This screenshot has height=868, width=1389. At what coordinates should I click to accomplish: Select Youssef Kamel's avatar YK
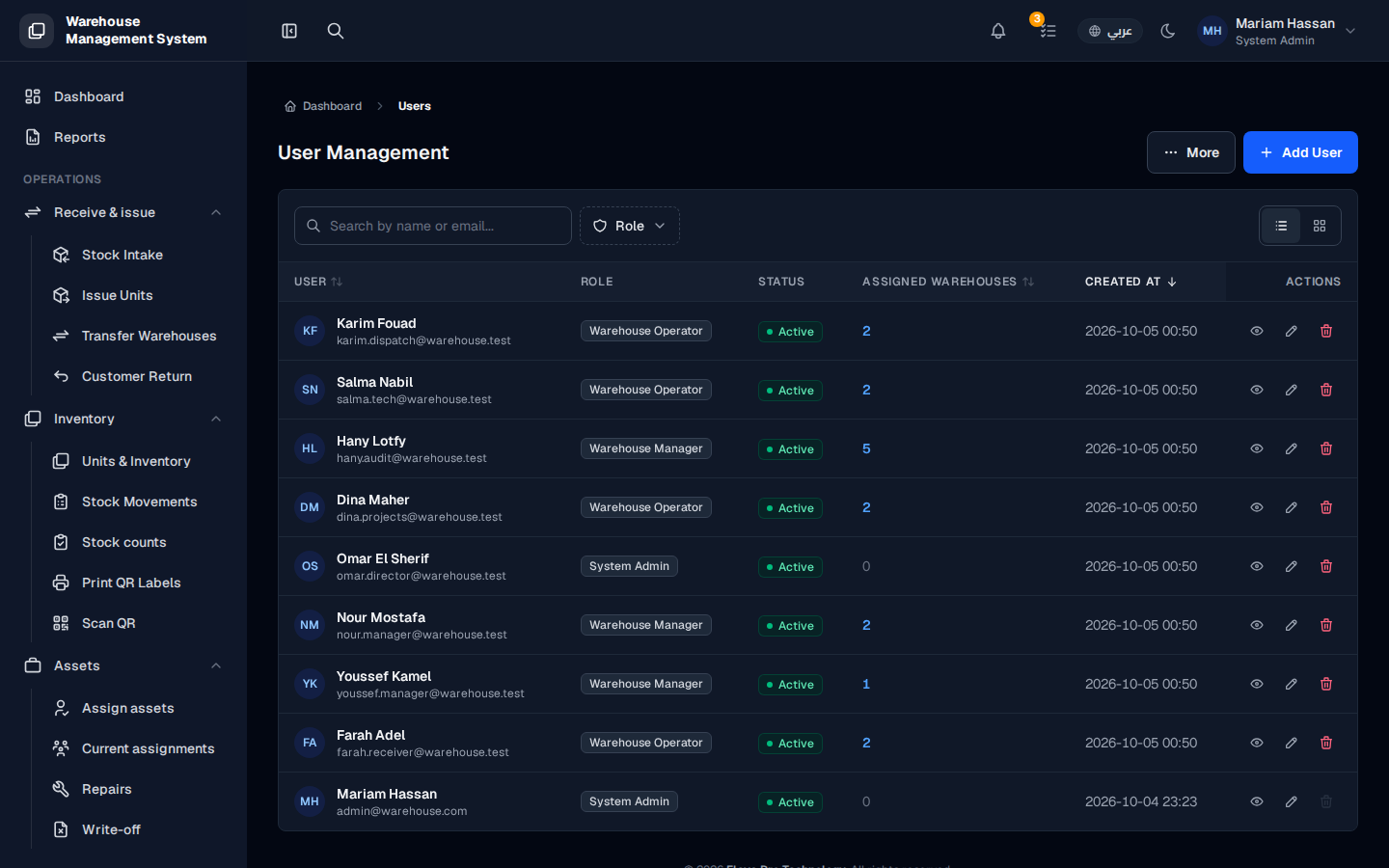tap(310, 684)
